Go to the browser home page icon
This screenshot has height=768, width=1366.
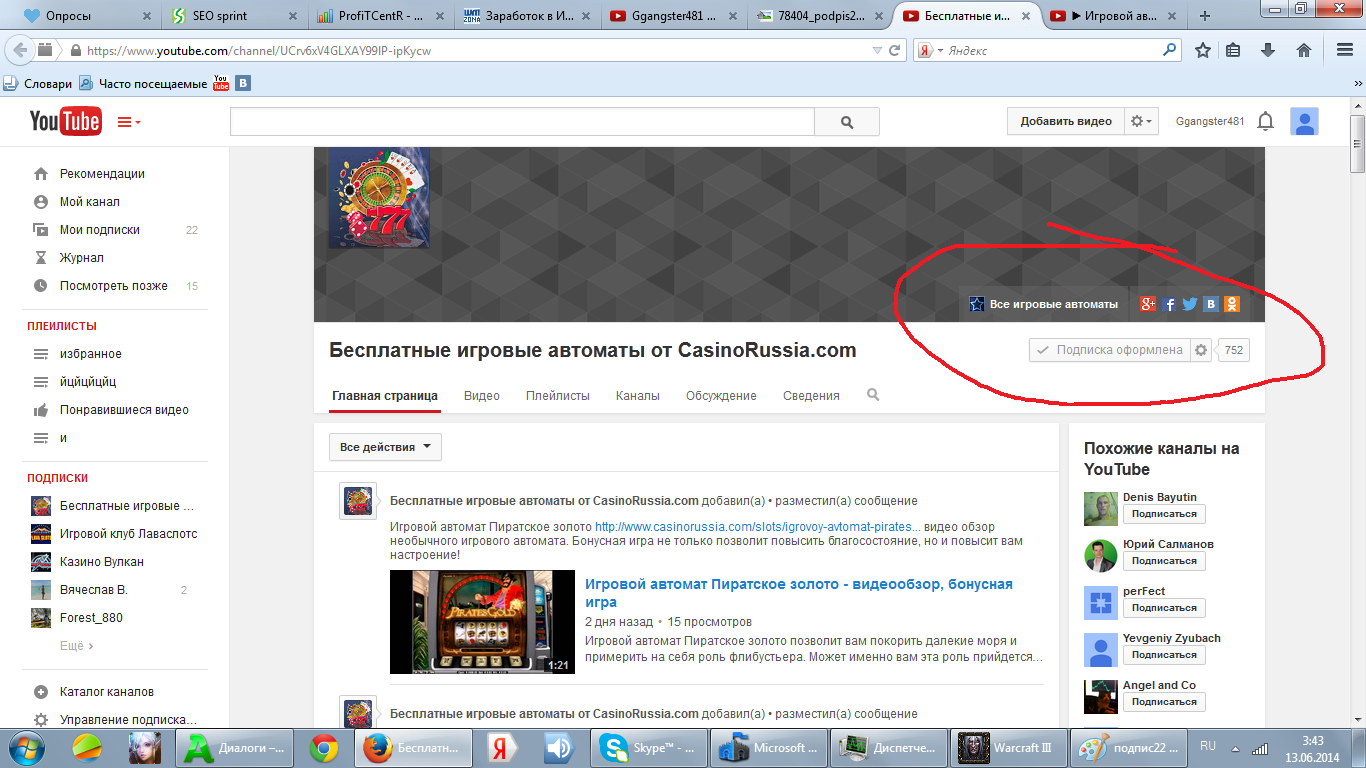pyautogui.click(x=1304, y=50)
